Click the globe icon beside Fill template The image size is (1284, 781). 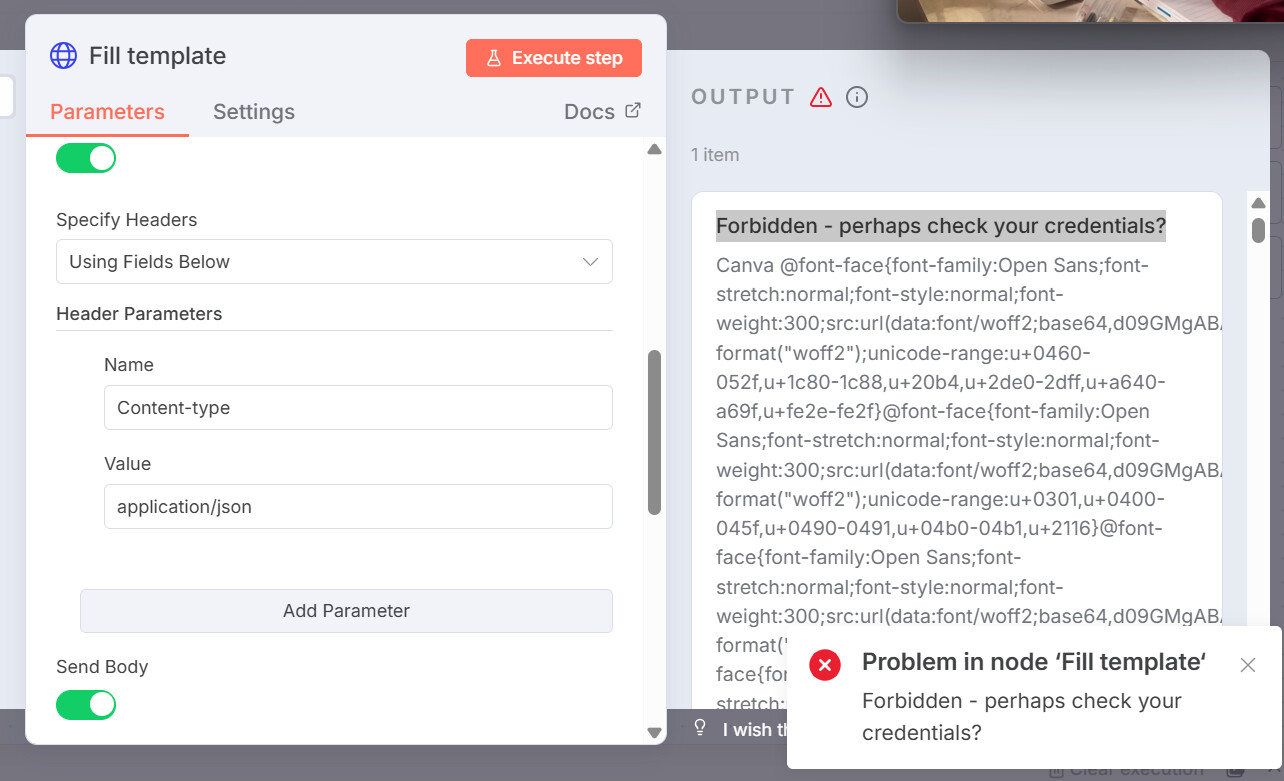coord(63,56)
